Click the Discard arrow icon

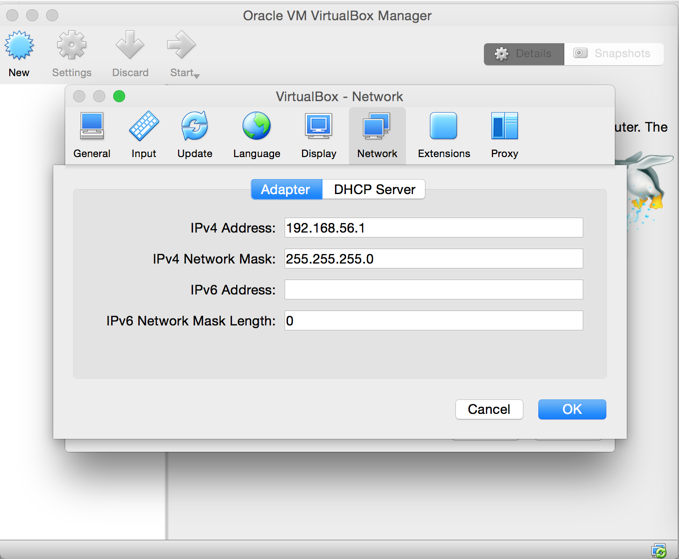coord(129,45)
